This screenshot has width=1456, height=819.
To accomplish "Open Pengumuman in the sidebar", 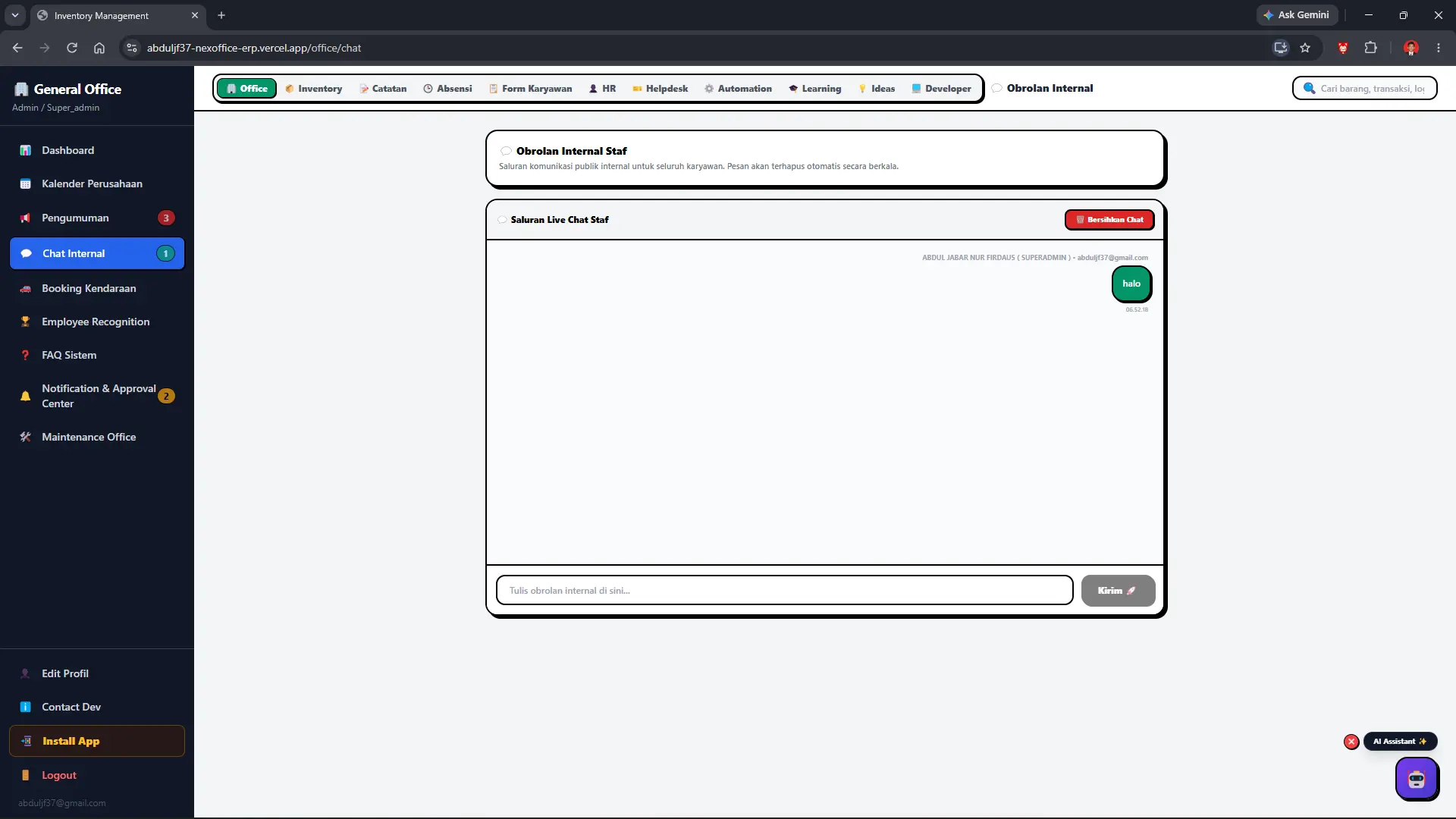I will click(x=97, y=218).
